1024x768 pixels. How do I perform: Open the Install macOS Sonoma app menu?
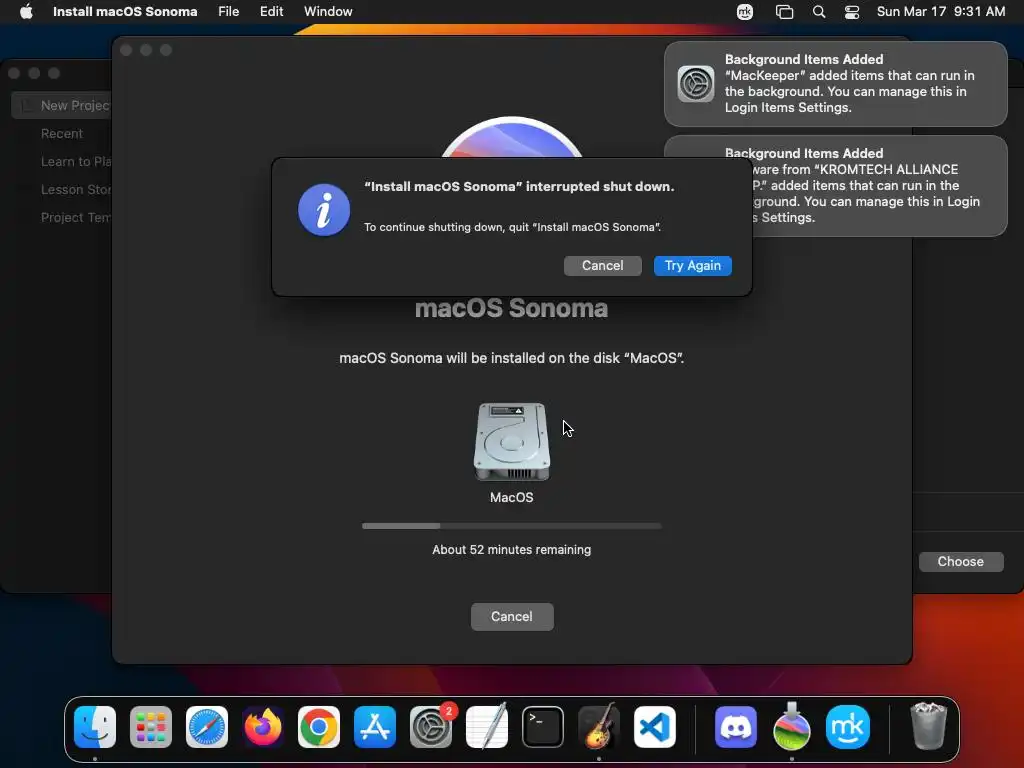point(125,11)
